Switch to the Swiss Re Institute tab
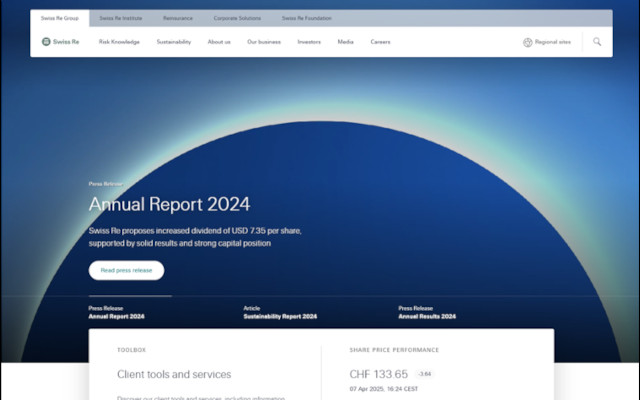 [x=120, y=18]
